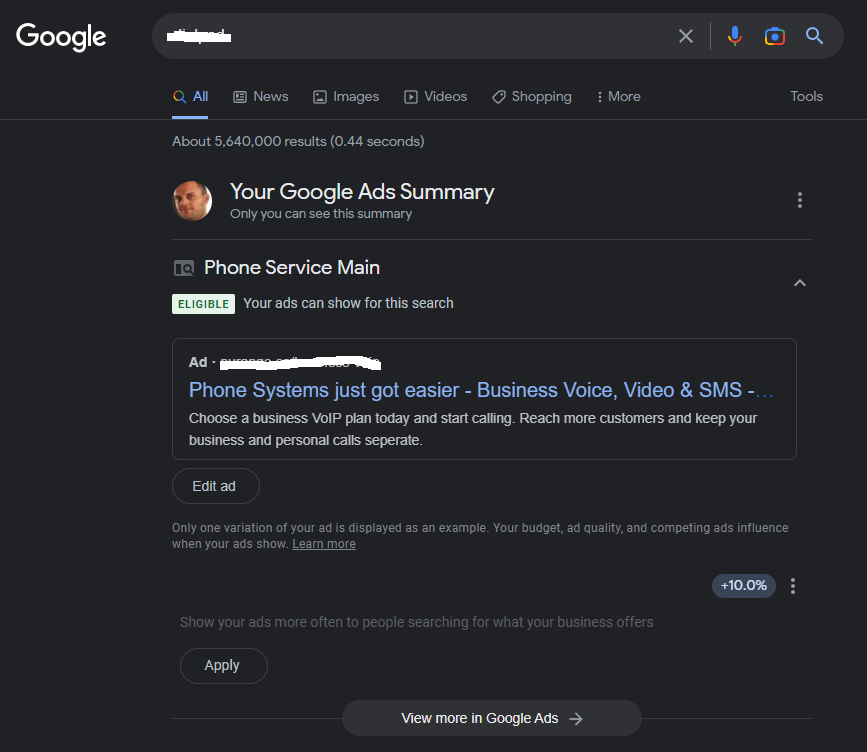
Task: Open the search Tools options
Action: [806, 97]
